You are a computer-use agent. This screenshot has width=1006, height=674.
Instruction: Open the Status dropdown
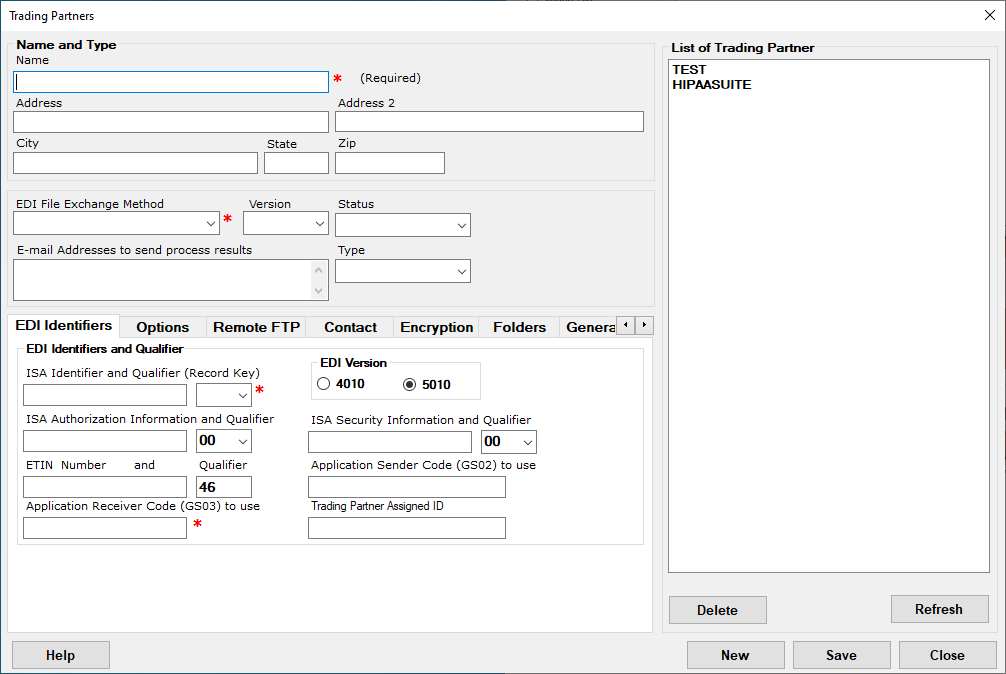[x=403, y=225]
